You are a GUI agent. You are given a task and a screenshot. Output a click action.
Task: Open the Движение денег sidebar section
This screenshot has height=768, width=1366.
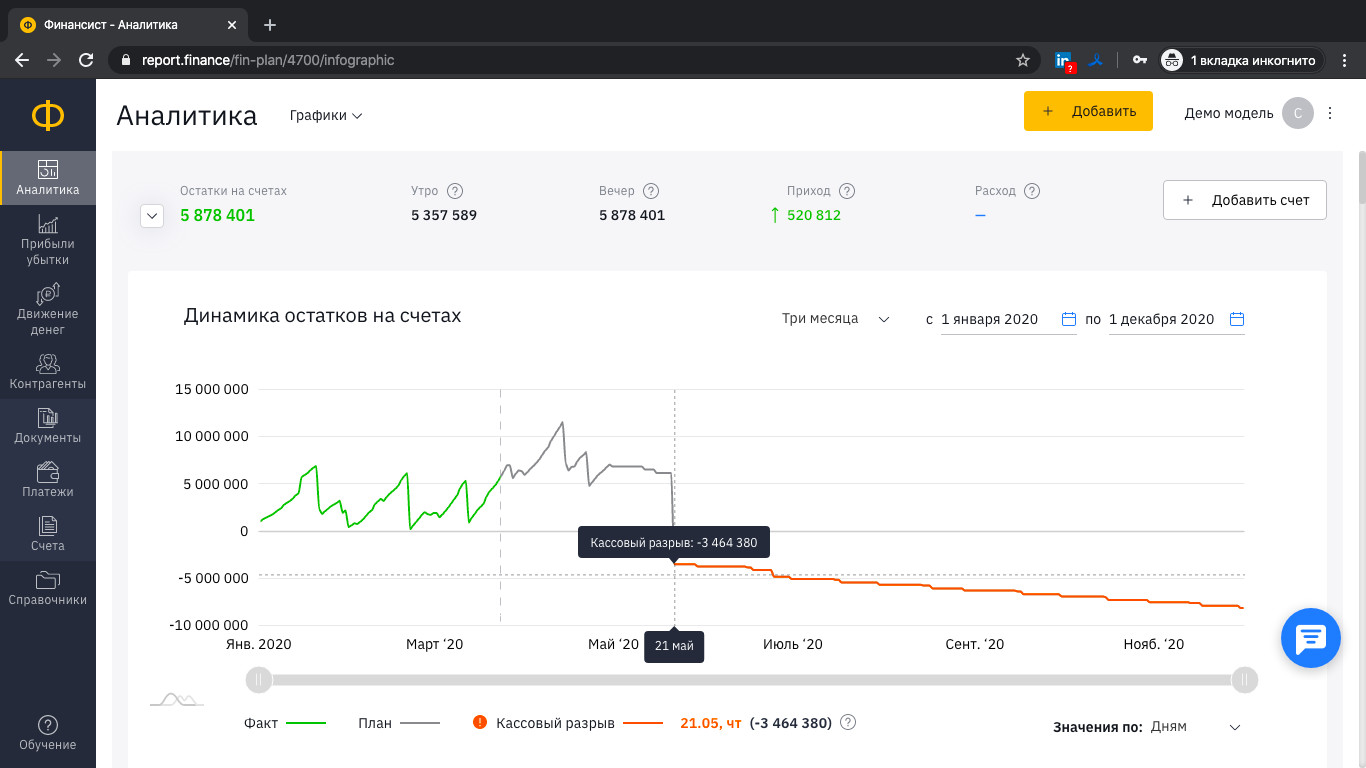(47, 309)
